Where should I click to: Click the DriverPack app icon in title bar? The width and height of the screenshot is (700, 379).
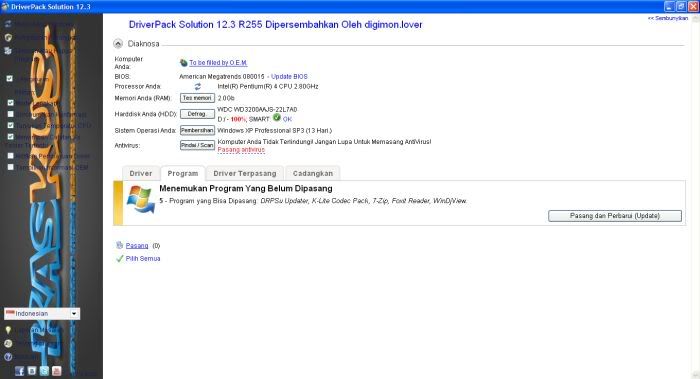click(x=5, y=6)
